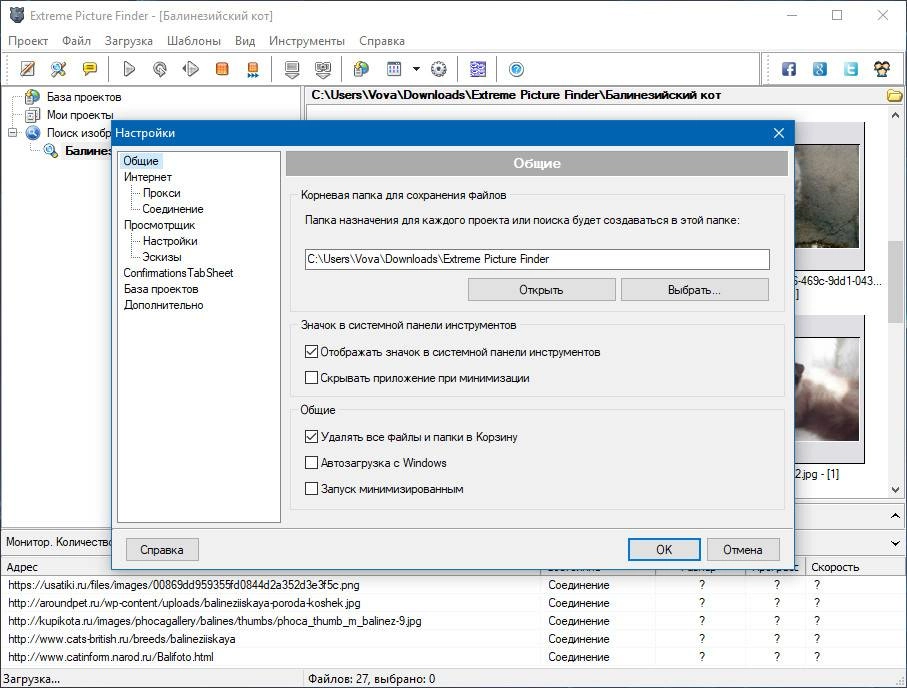Open dropdown arrow next to the calendar icon

(416, 69)
